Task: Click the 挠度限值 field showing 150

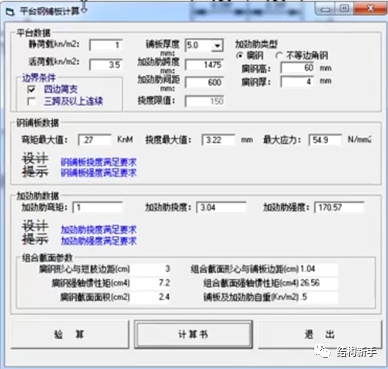Action: pos(204,101)
